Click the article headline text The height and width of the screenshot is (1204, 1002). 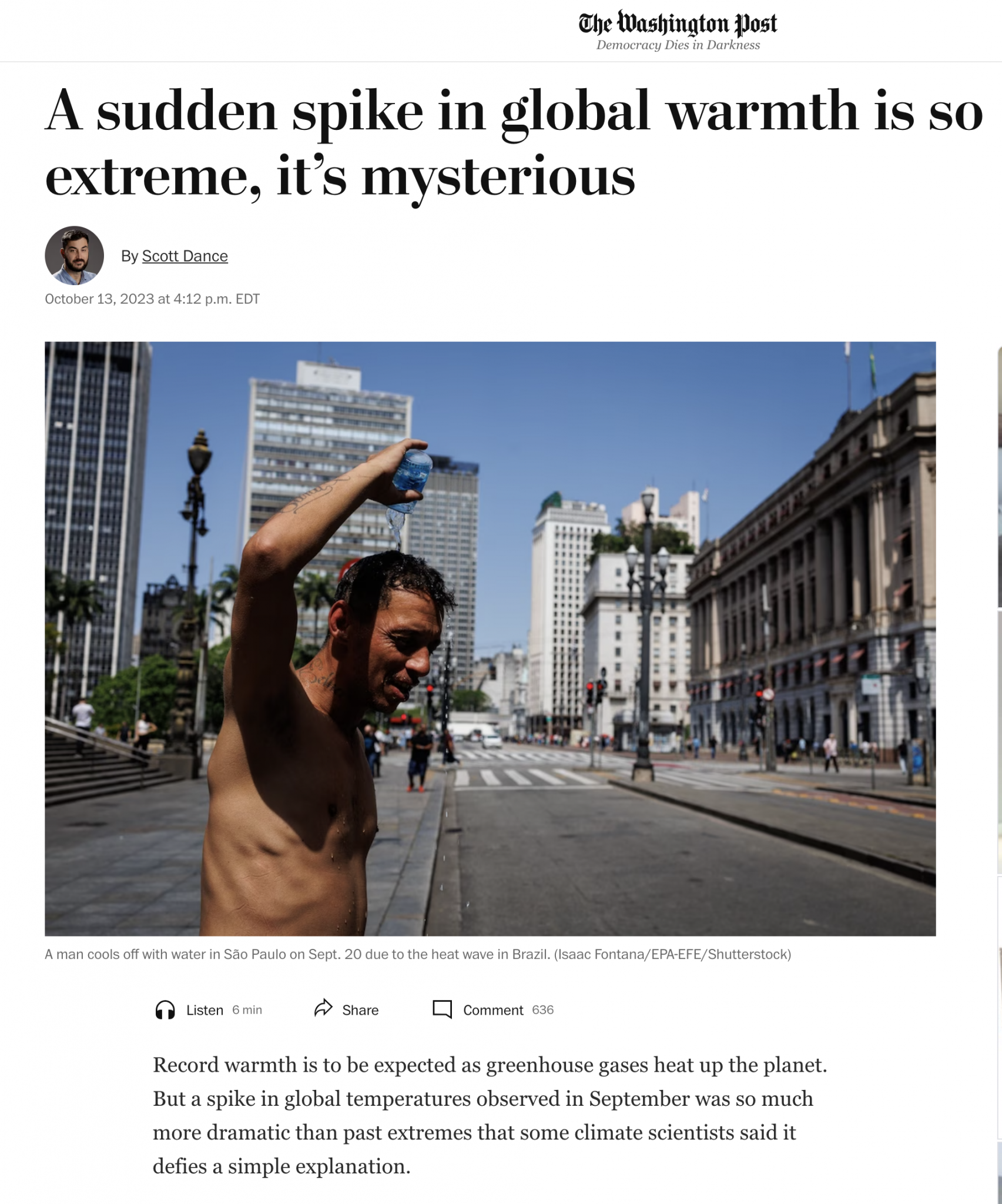pos(514,143)
